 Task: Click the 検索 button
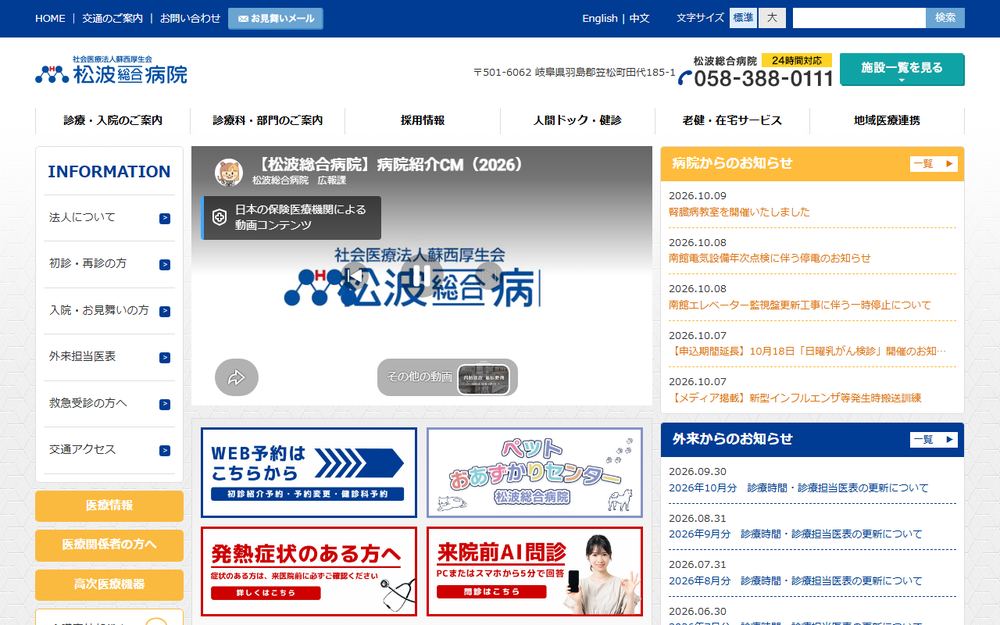point(945,18)
